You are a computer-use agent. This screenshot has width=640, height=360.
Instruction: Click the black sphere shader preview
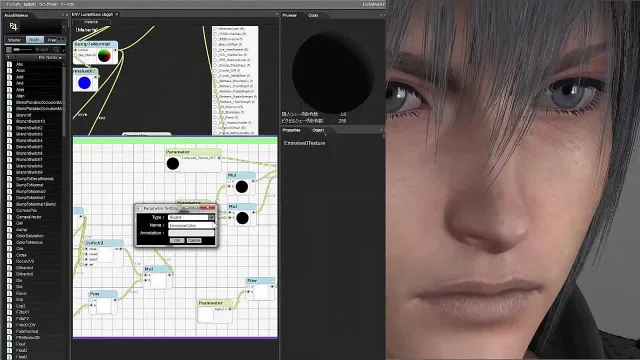(x=332, y=73)
